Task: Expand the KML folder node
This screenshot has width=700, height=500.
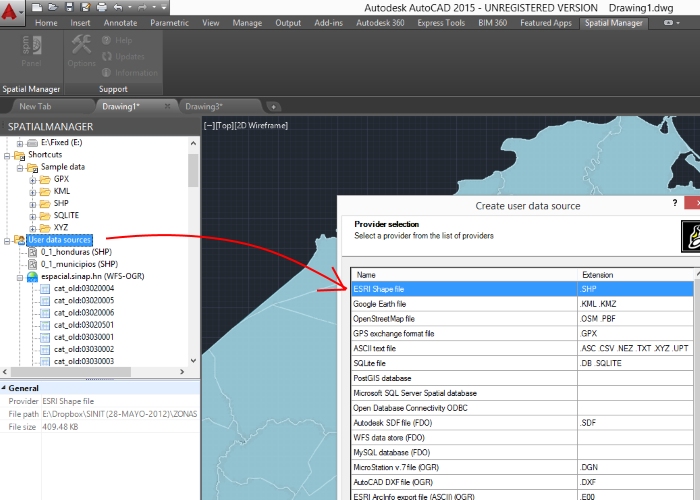Action: coord(33,192)
